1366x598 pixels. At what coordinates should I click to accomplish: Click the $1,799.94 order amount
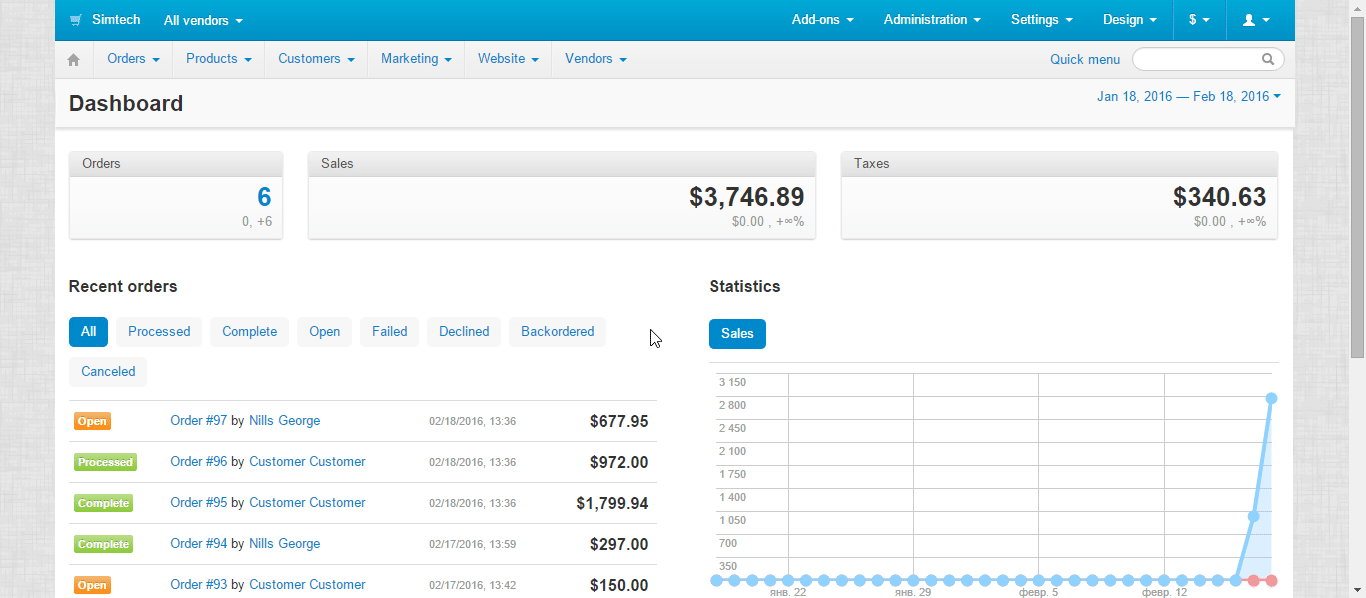(612, 504)
